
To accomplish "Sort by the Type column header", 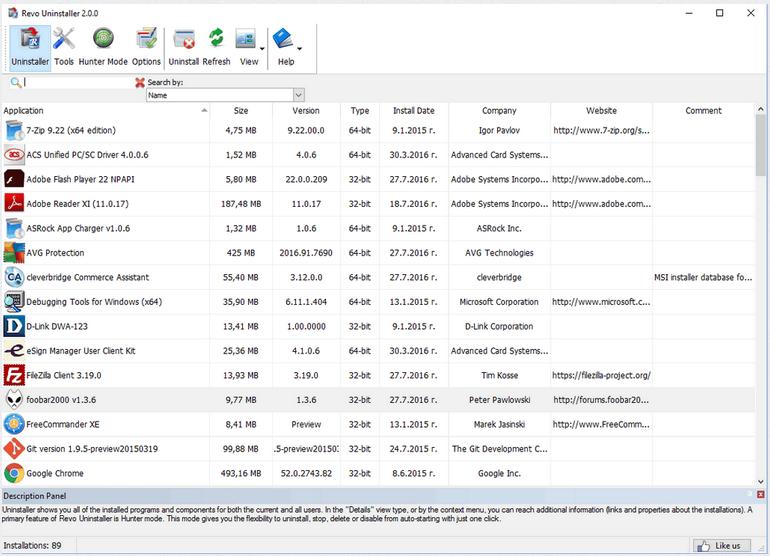I will (359, 111).
